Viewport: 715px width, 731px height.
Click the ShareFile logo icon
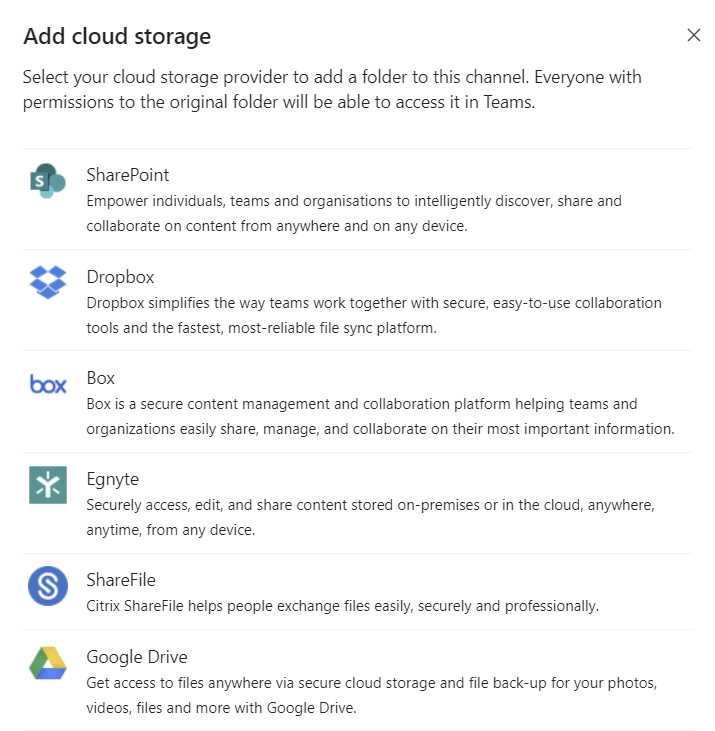point(48,586)
